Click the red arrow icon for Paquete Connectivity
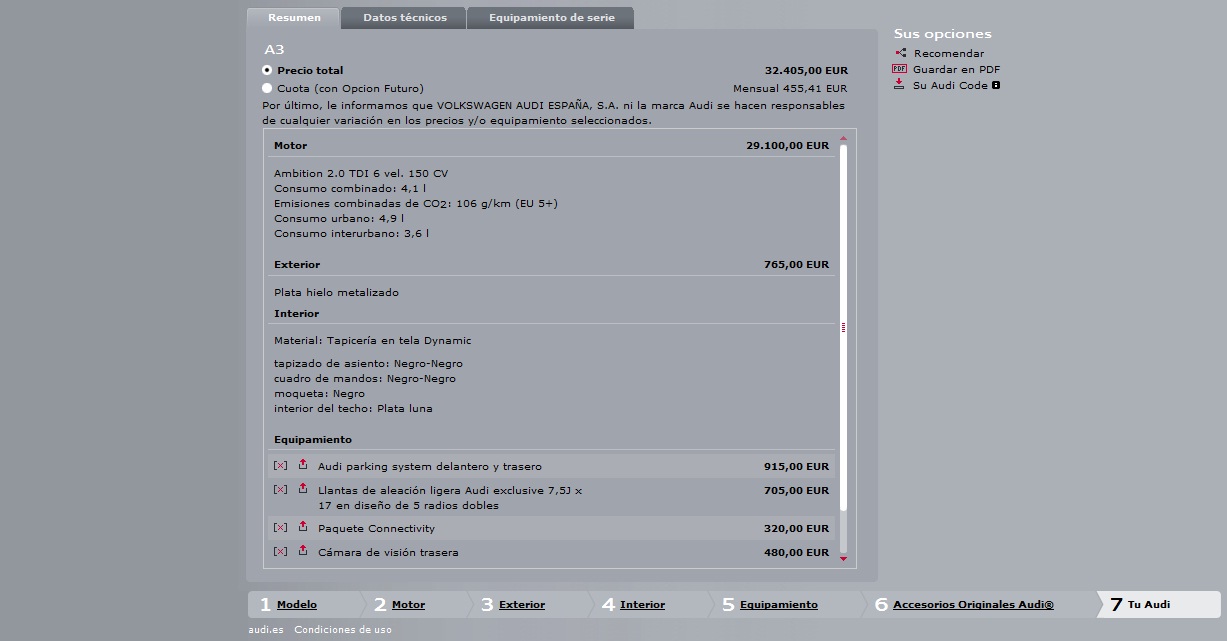 tap(303, 526)
